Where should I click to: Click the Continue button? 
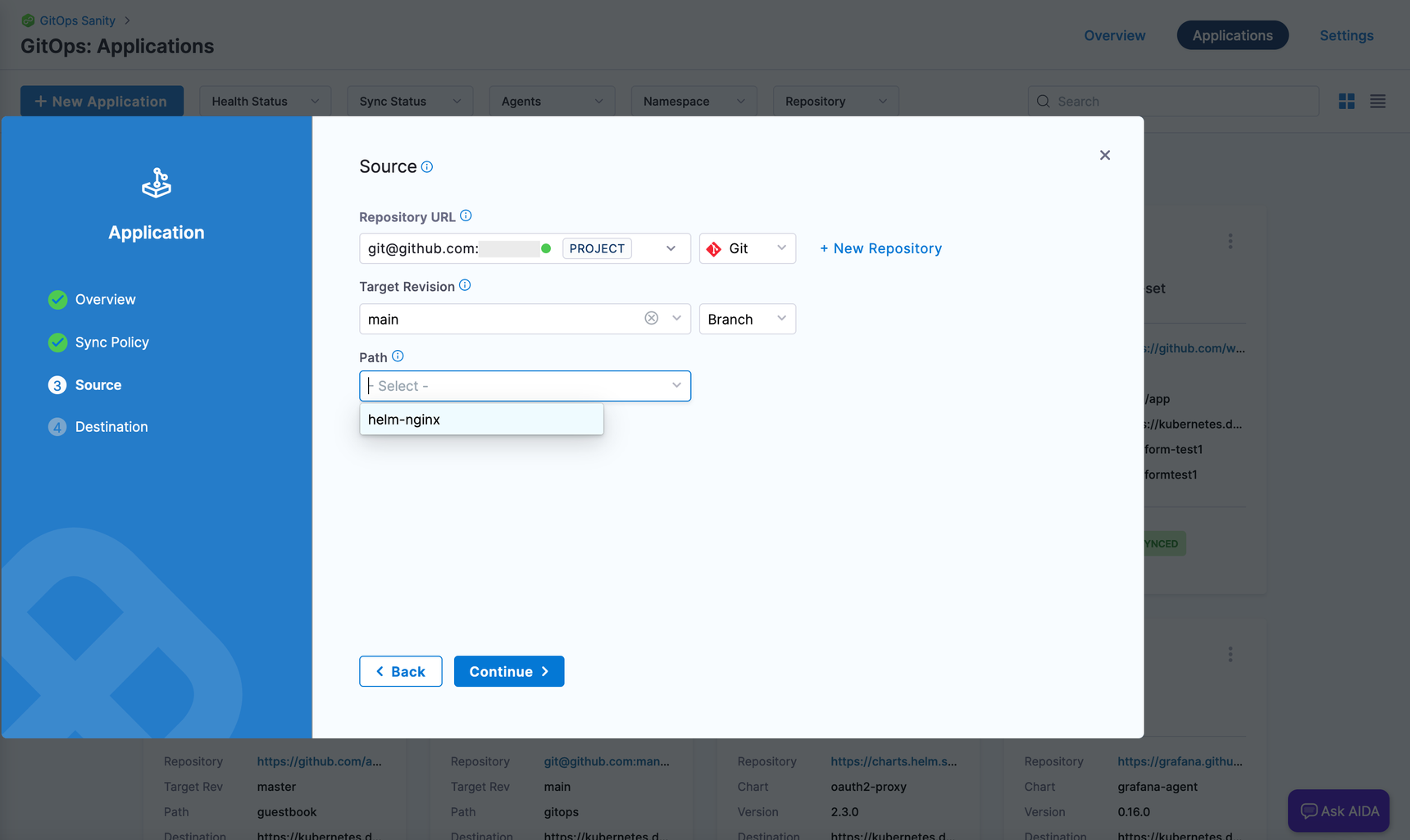(508, 671)
